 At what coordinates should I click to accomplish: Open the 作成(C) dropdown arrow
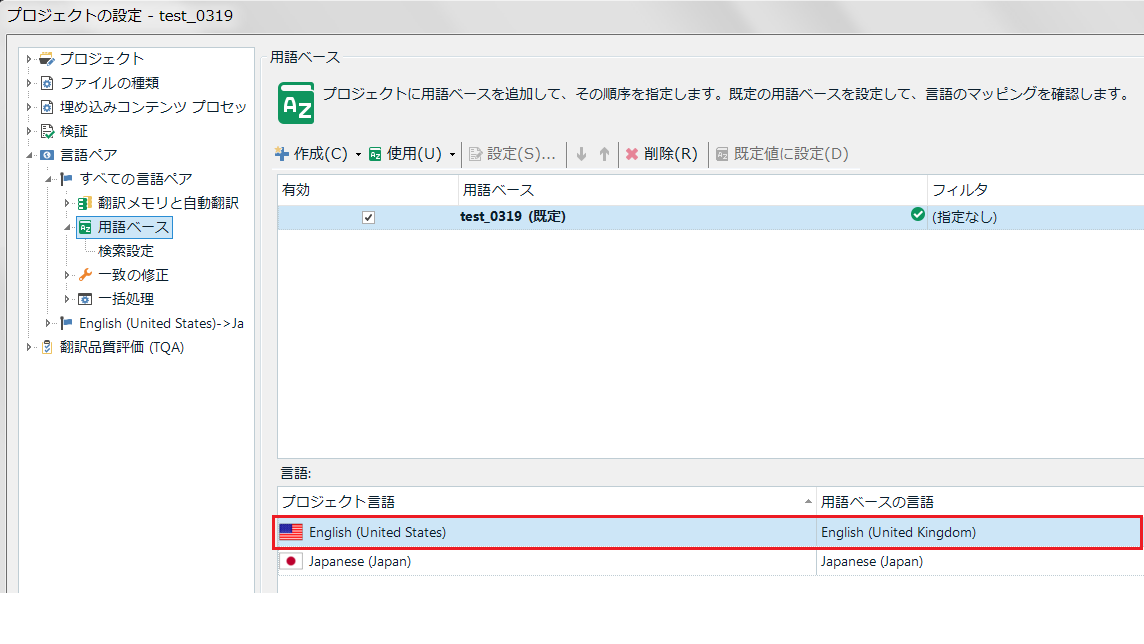(358, 155)
